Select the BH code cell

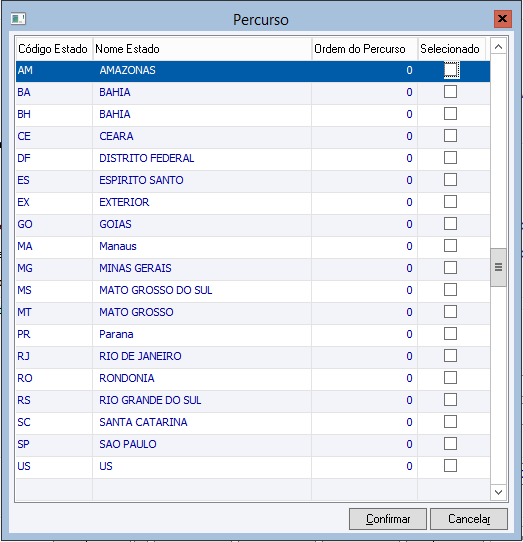54,114
